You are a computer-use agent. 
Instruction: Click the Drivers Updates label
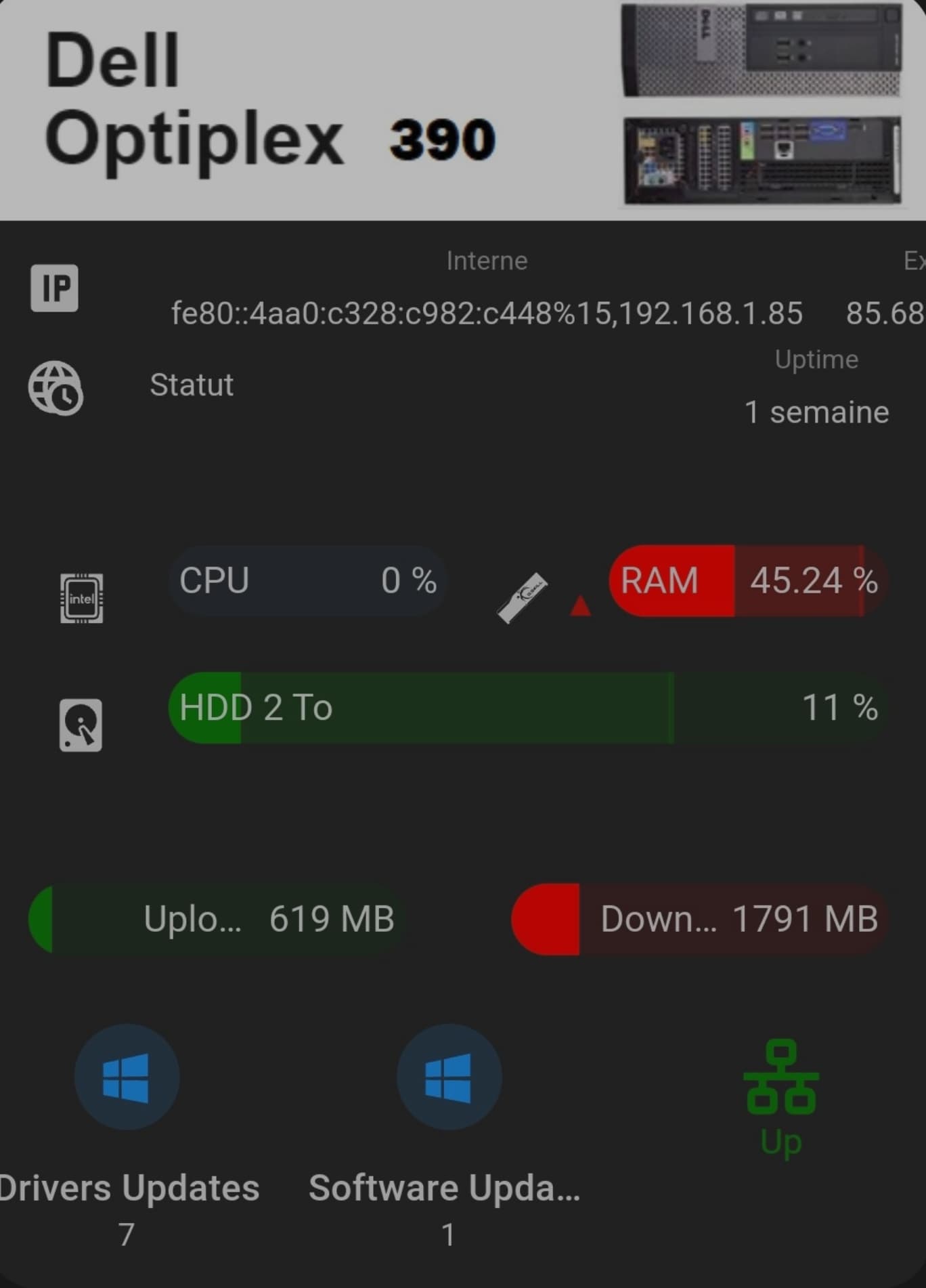point(129,1188)
